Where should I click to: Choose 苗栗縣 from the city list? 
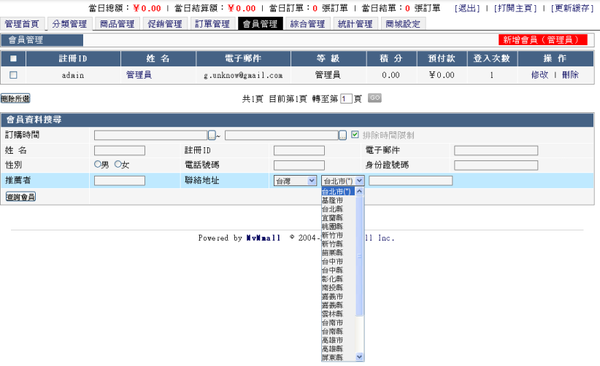coord(332,253)
